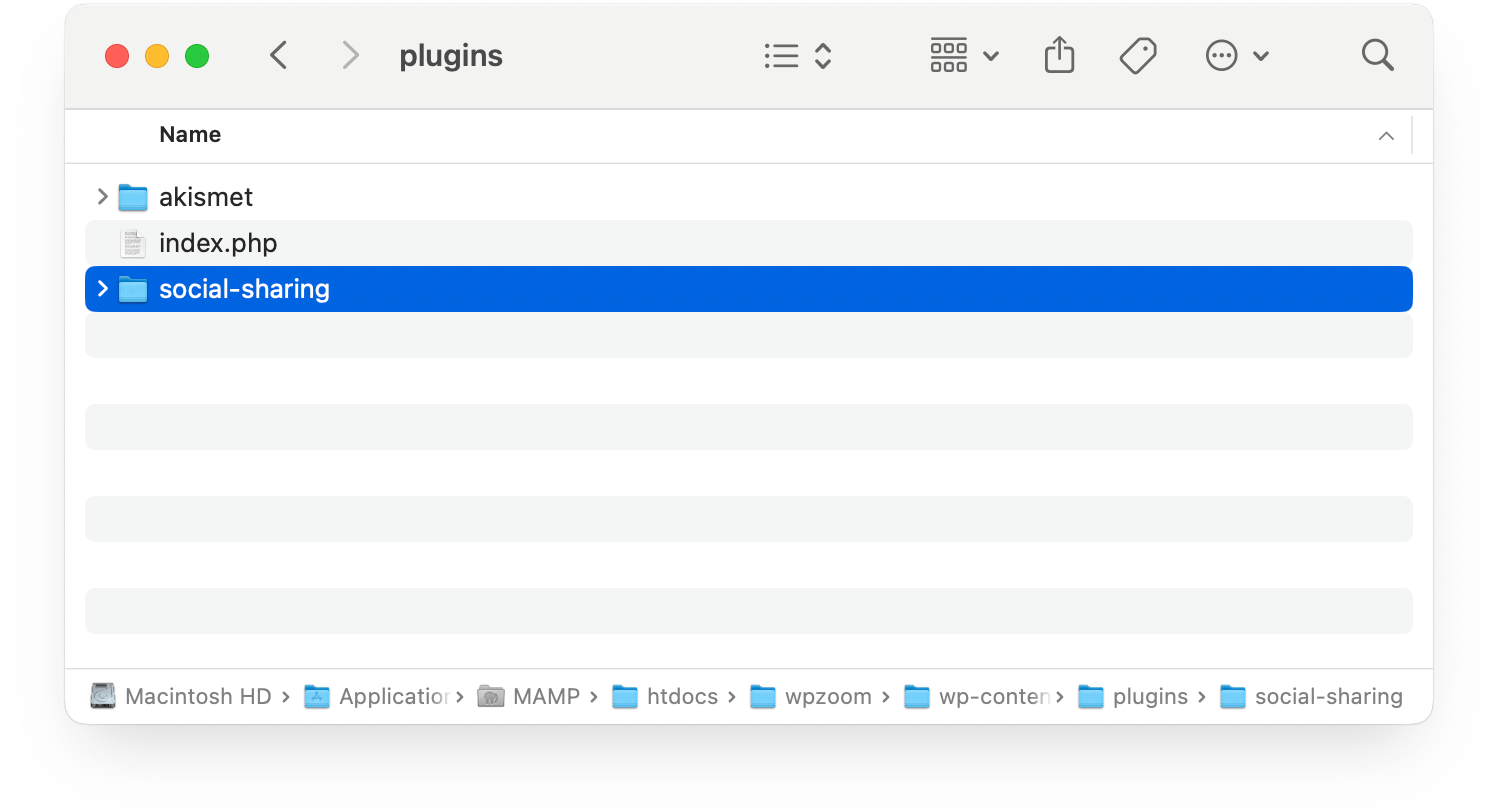Click the yellow minimize traffic light button
This screenshot has height=812, width=1500.
[157, 56]
